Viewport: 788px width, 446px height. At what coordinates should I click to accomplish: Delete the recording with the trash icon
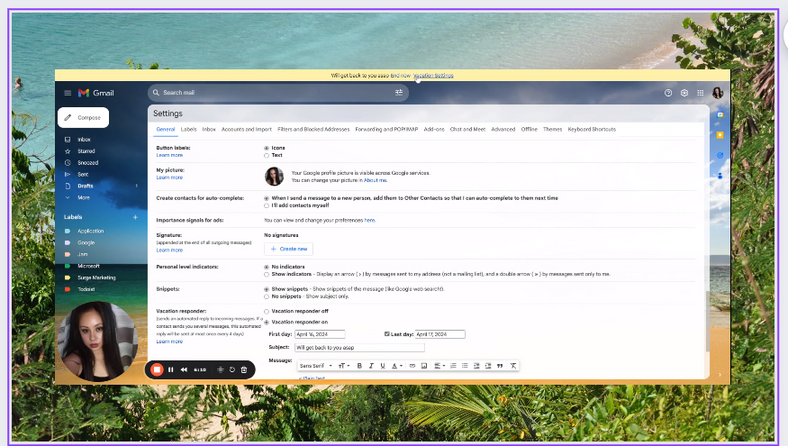[x=244, y=370]
